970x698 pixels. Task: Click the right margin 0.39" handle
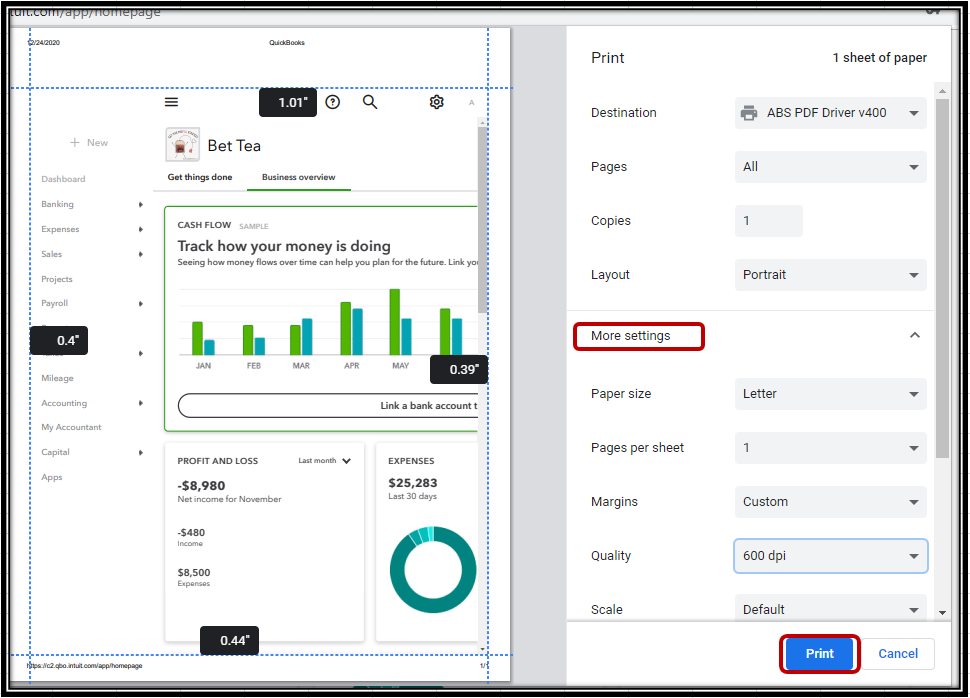pos(459,369)
